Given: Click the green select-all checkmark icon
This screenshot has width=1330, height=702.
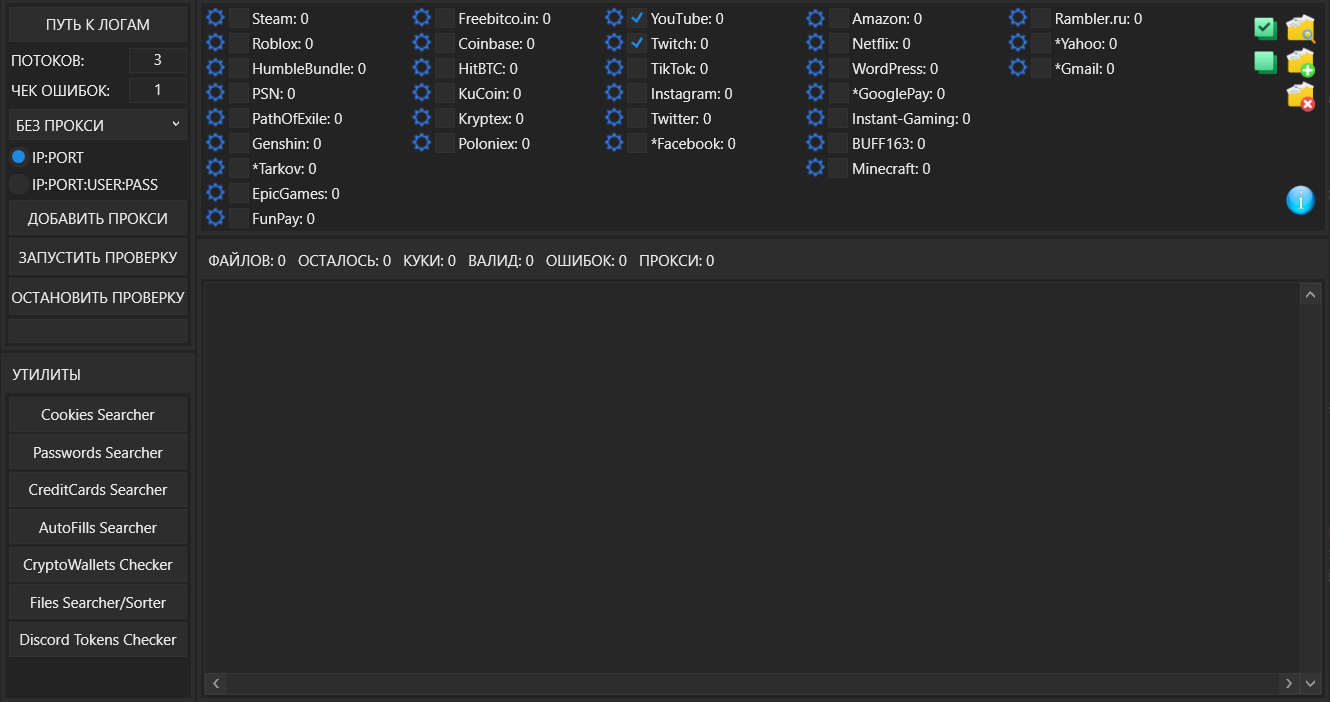Looking at the screenshot, I should click(1265, 28).
